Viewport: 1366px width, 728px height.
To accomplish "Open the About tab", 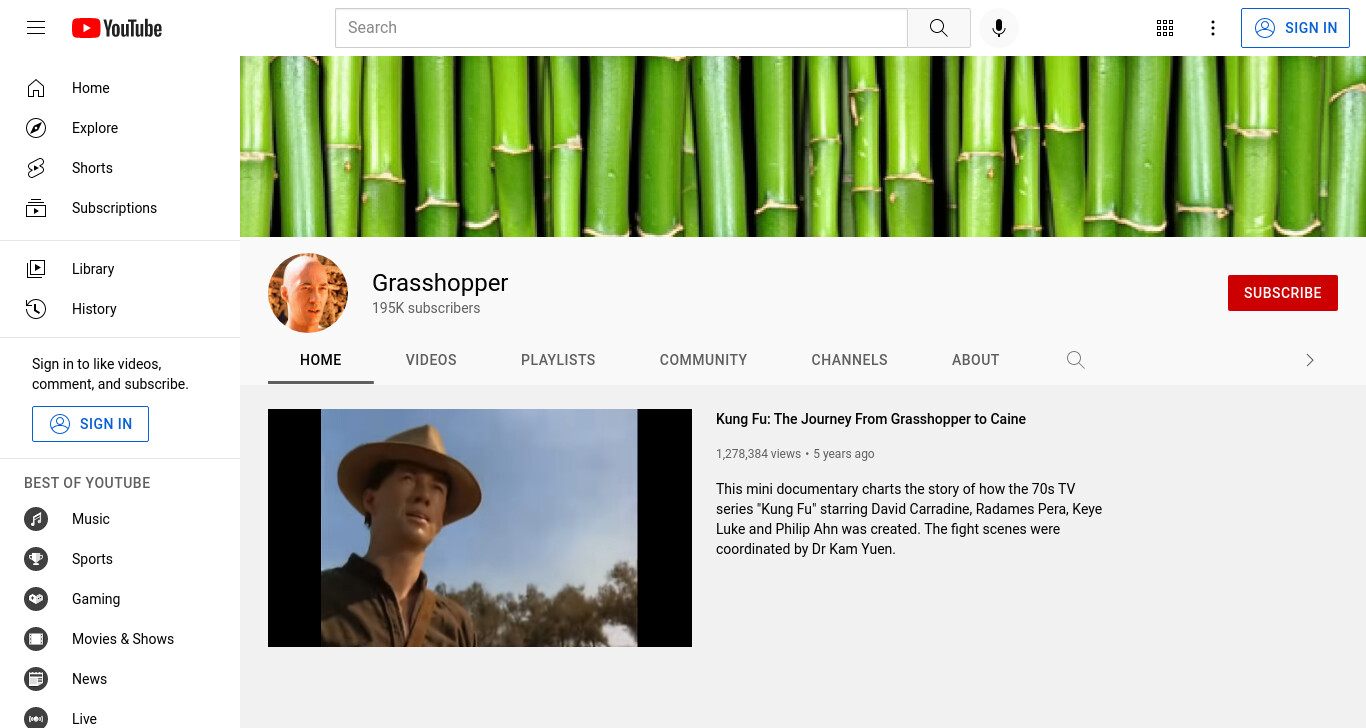I will pos(976,360).
